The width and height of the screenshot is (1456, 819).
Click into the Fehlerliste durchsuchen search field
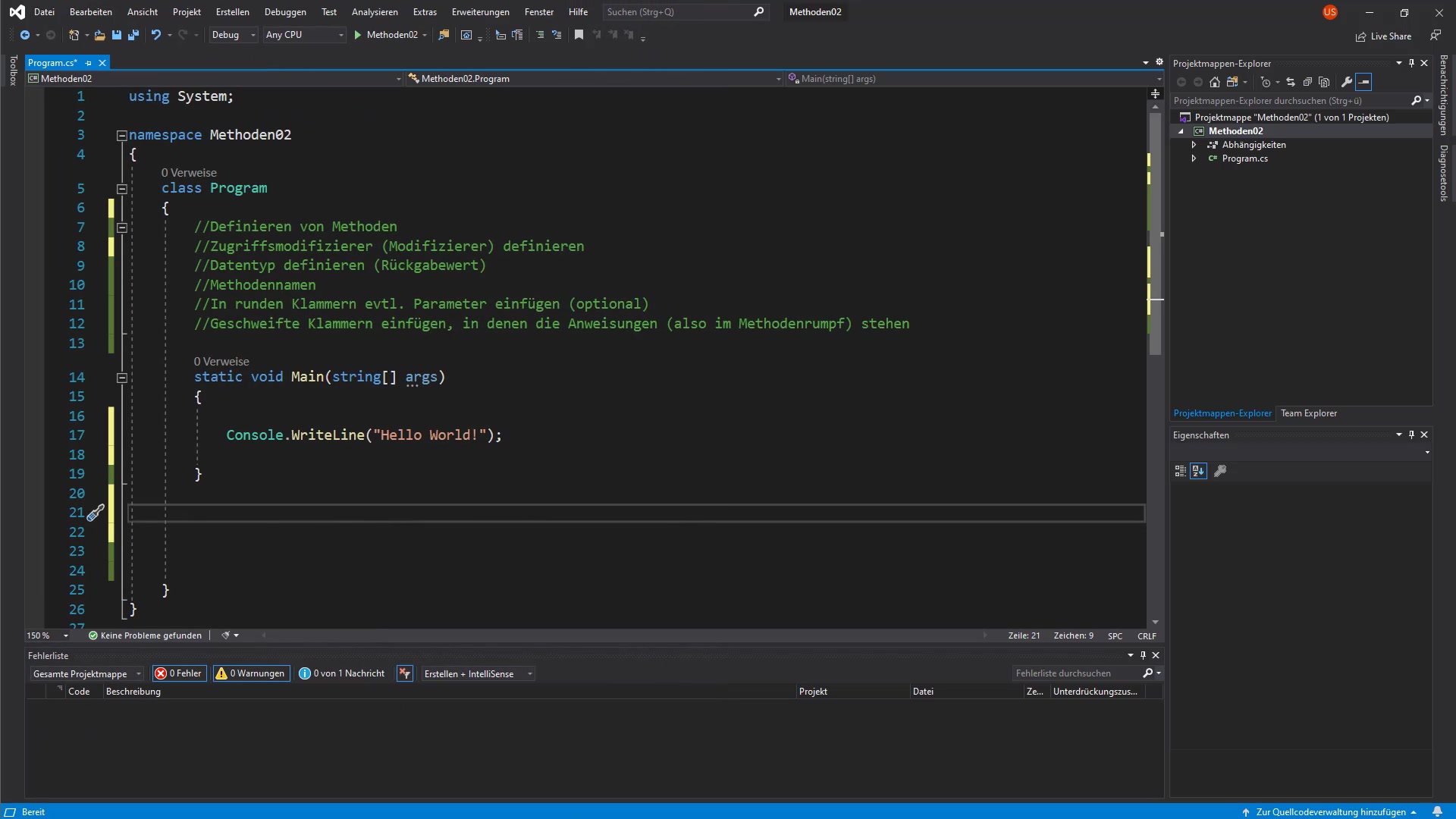[x=1076, y=673]
